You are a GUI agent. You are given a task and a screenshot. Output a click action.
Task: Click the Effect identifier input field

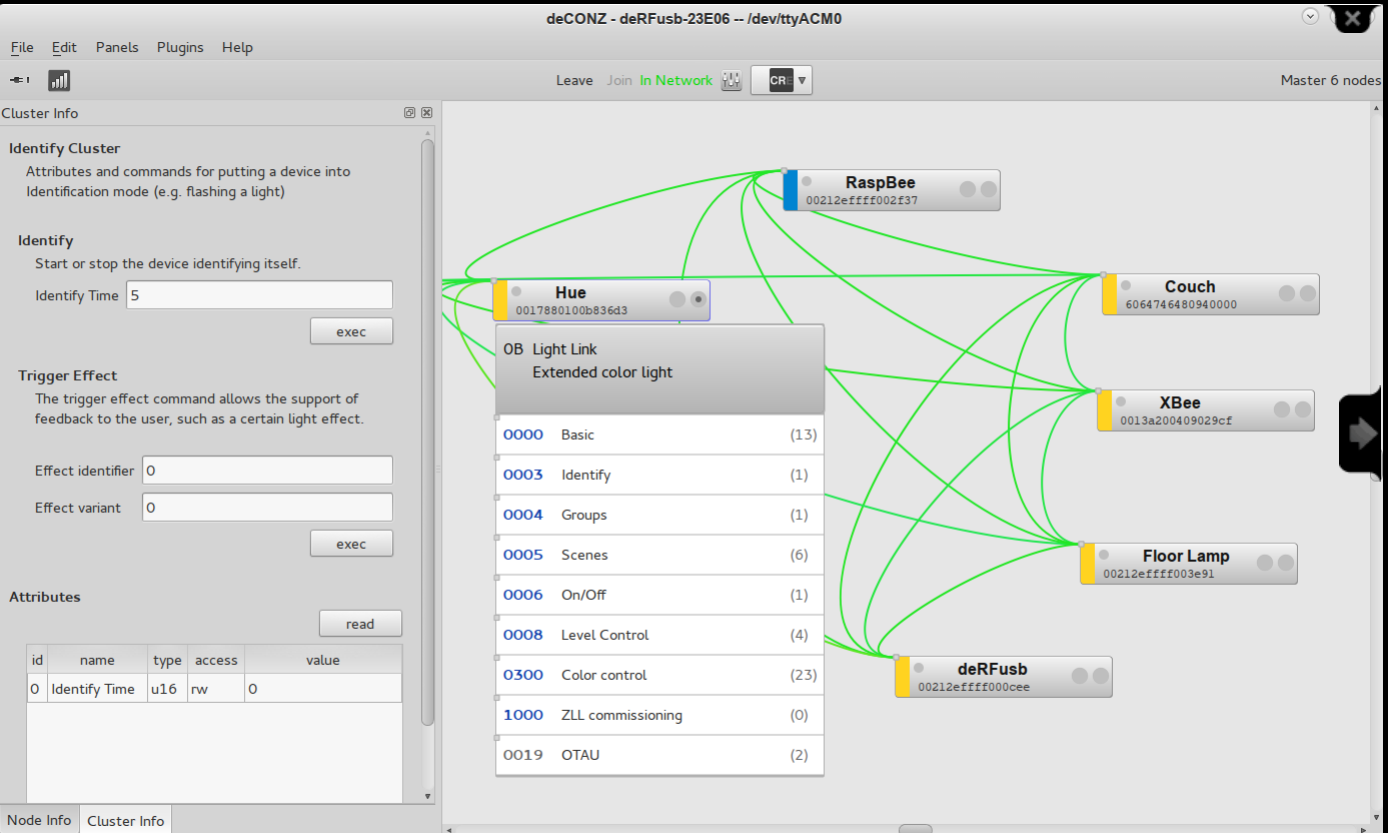point(267,470)
